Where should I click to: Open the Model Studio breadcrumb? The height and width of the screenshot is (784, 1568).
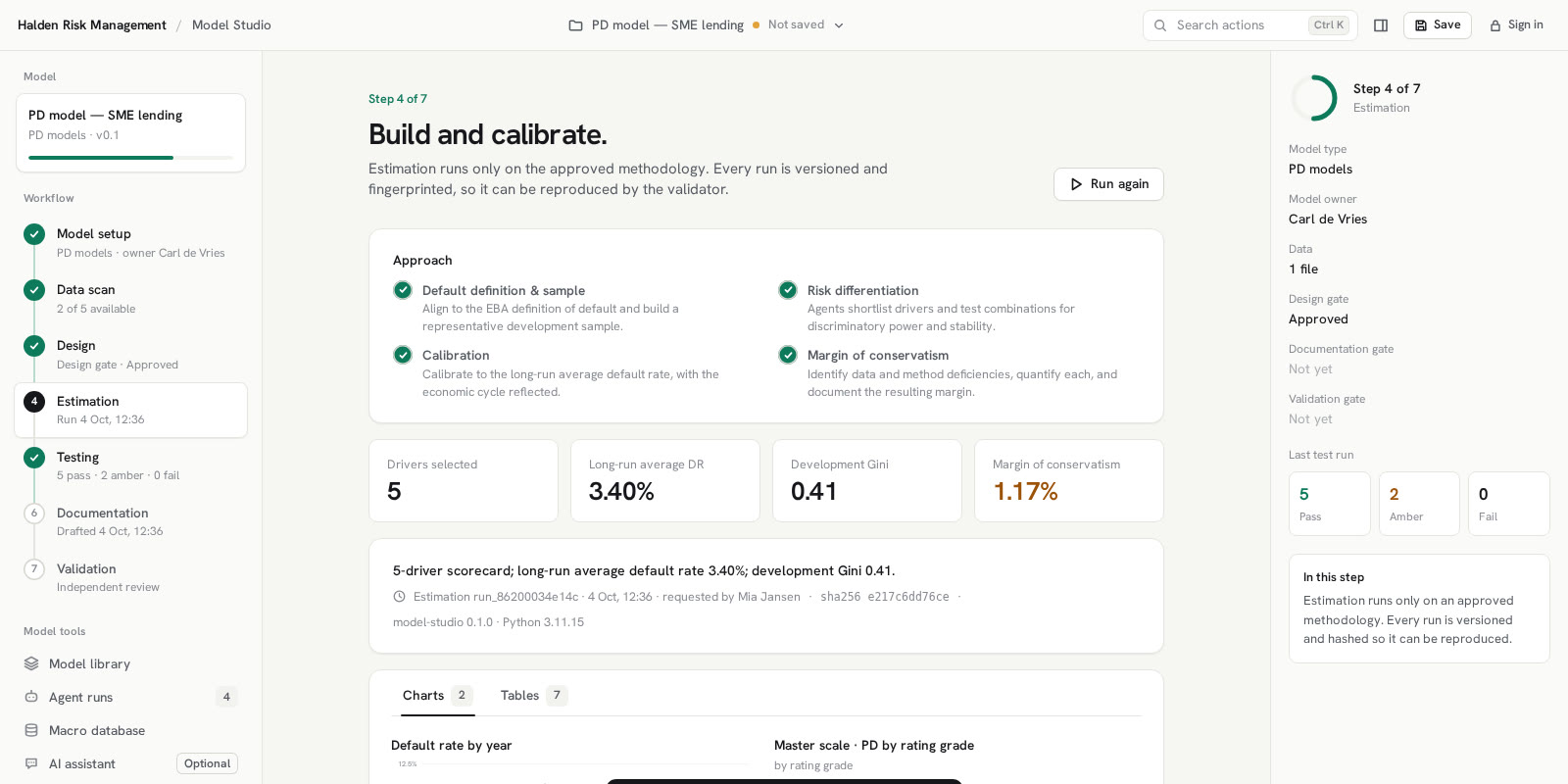tap(231, 25)
